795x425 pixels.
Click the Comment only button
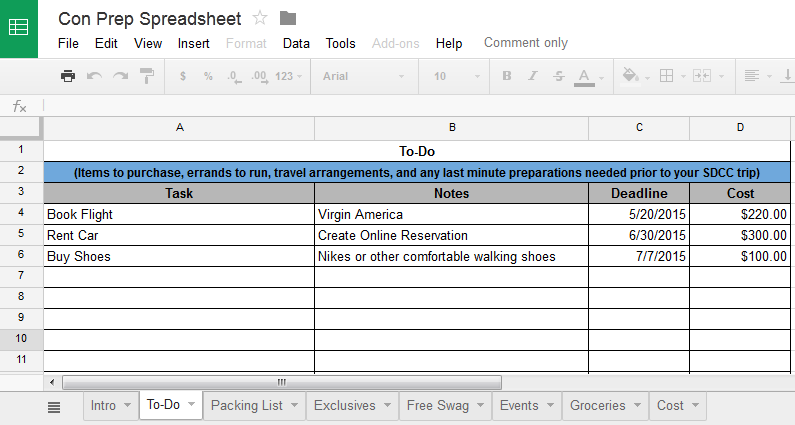click(x=526, y=43)
